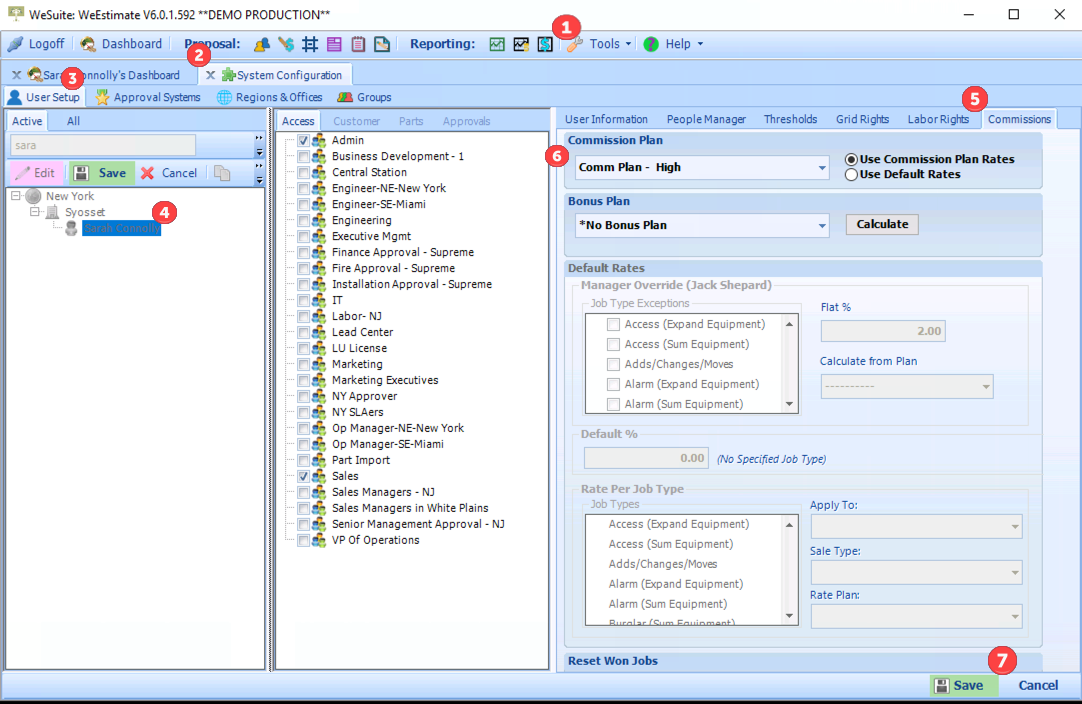Collapse the New York tree node
Viewport: 1082px width, 704px height.
pyautogui.click(x=15, y=196)
